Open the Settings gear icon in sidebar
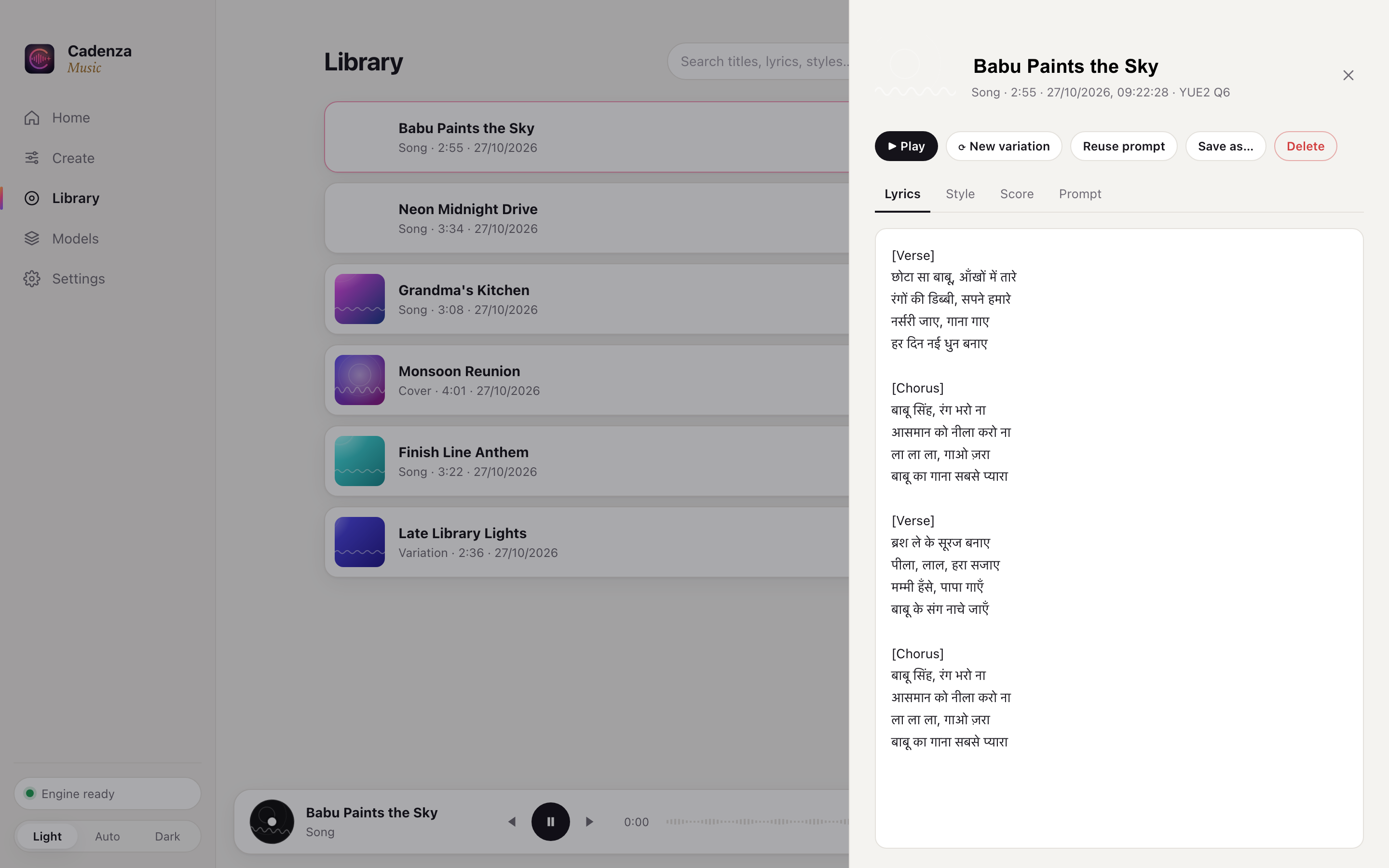Viewport: 1389px width, 868px height. (x=32, y=278)
